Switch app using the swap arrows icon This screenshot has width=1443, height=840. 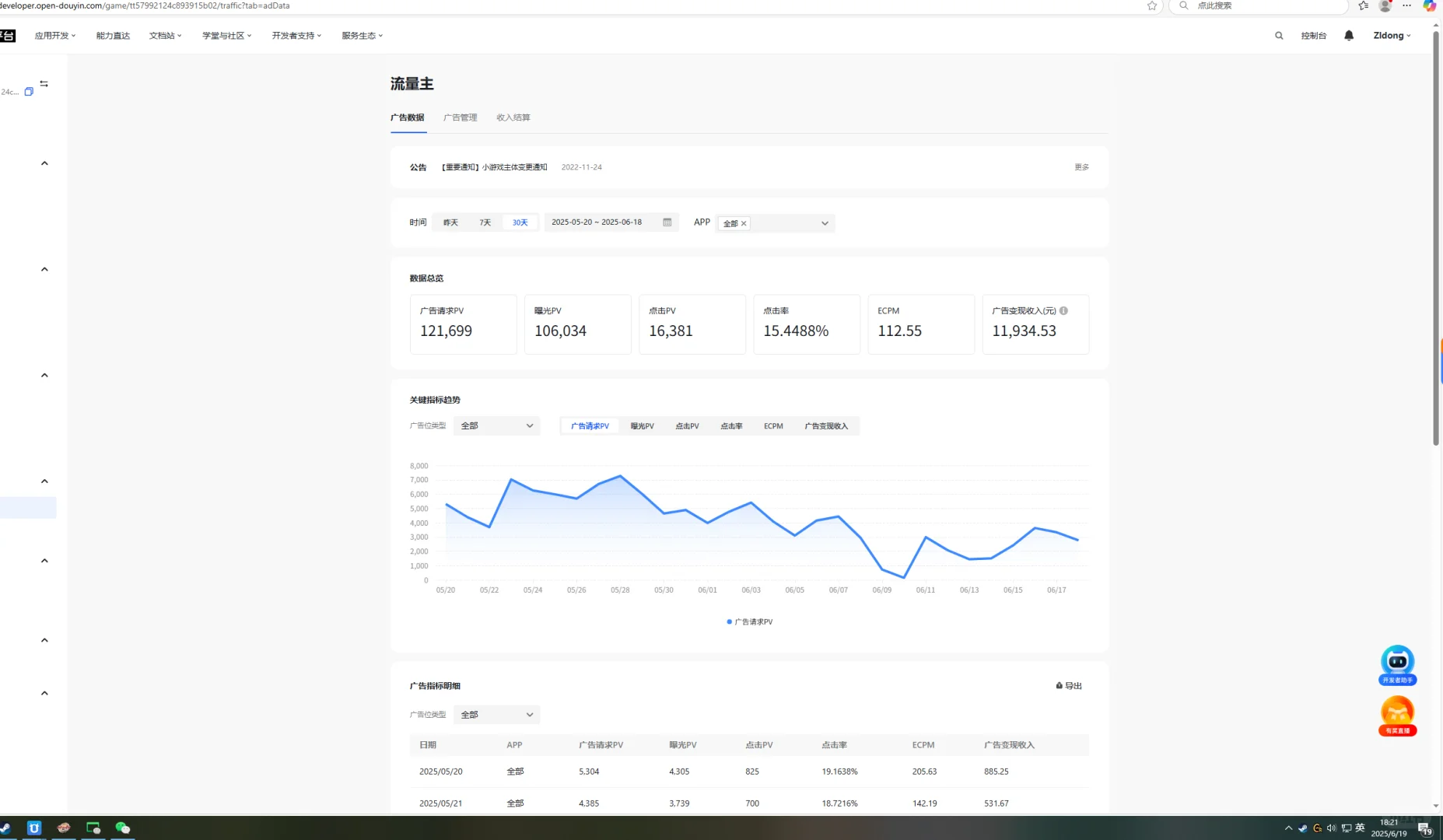(x=44, y=84)
